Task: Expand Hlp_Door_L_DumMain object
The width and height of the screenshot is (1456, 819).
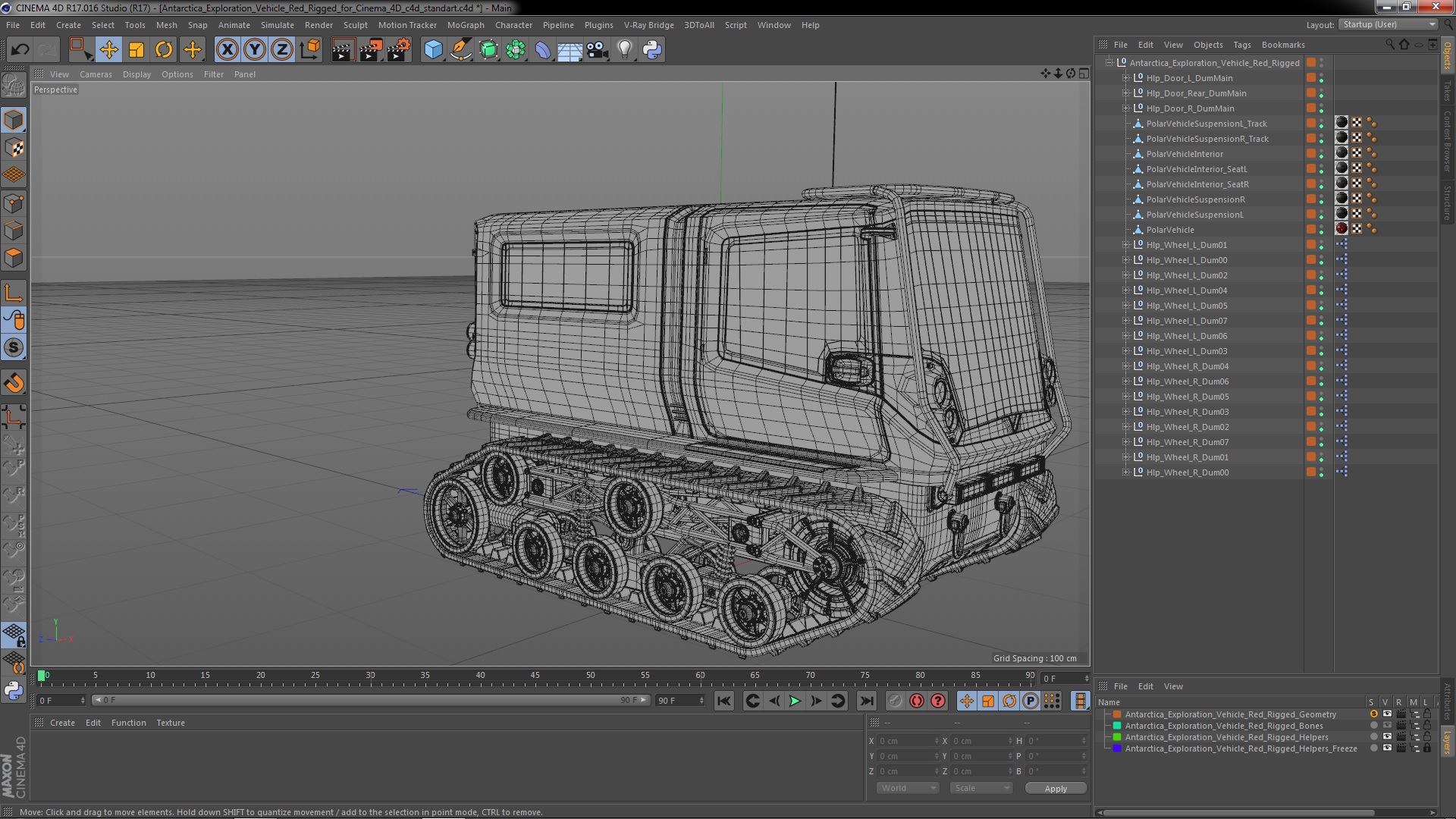Action: tap(1125, 78)
